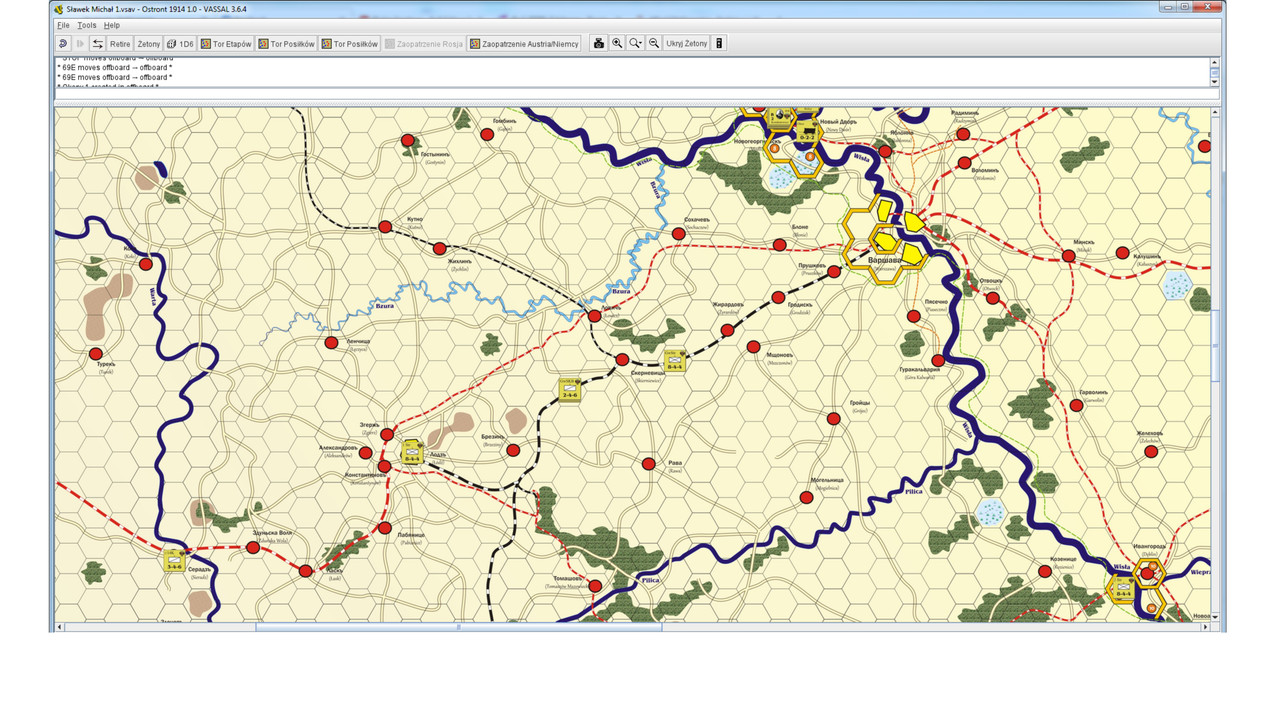Screen dimensions: 1280x714
Task: Click the undo last move icon
Action: 63,44
